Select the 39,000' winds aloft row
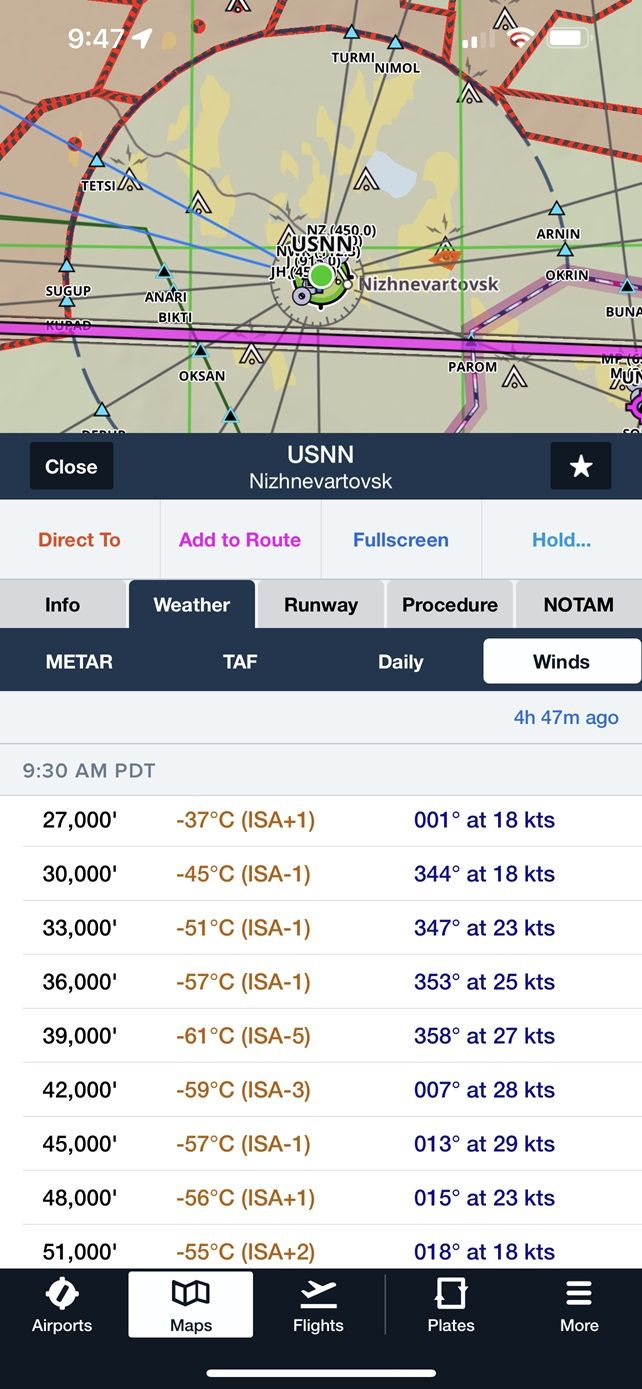The width and height of the screenshot is (642, 1389). 320,1036
